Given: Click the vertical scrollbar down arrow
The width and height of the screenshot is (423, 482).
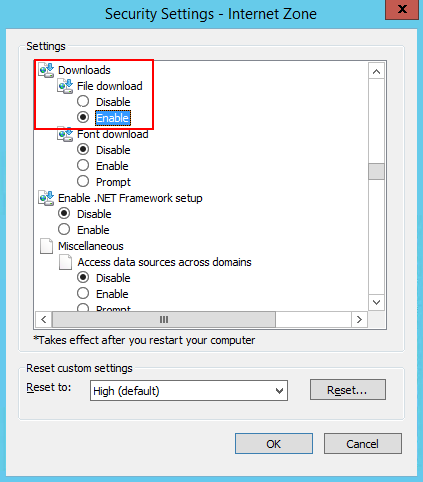Looking at the screenshot, I should (376, 302).
